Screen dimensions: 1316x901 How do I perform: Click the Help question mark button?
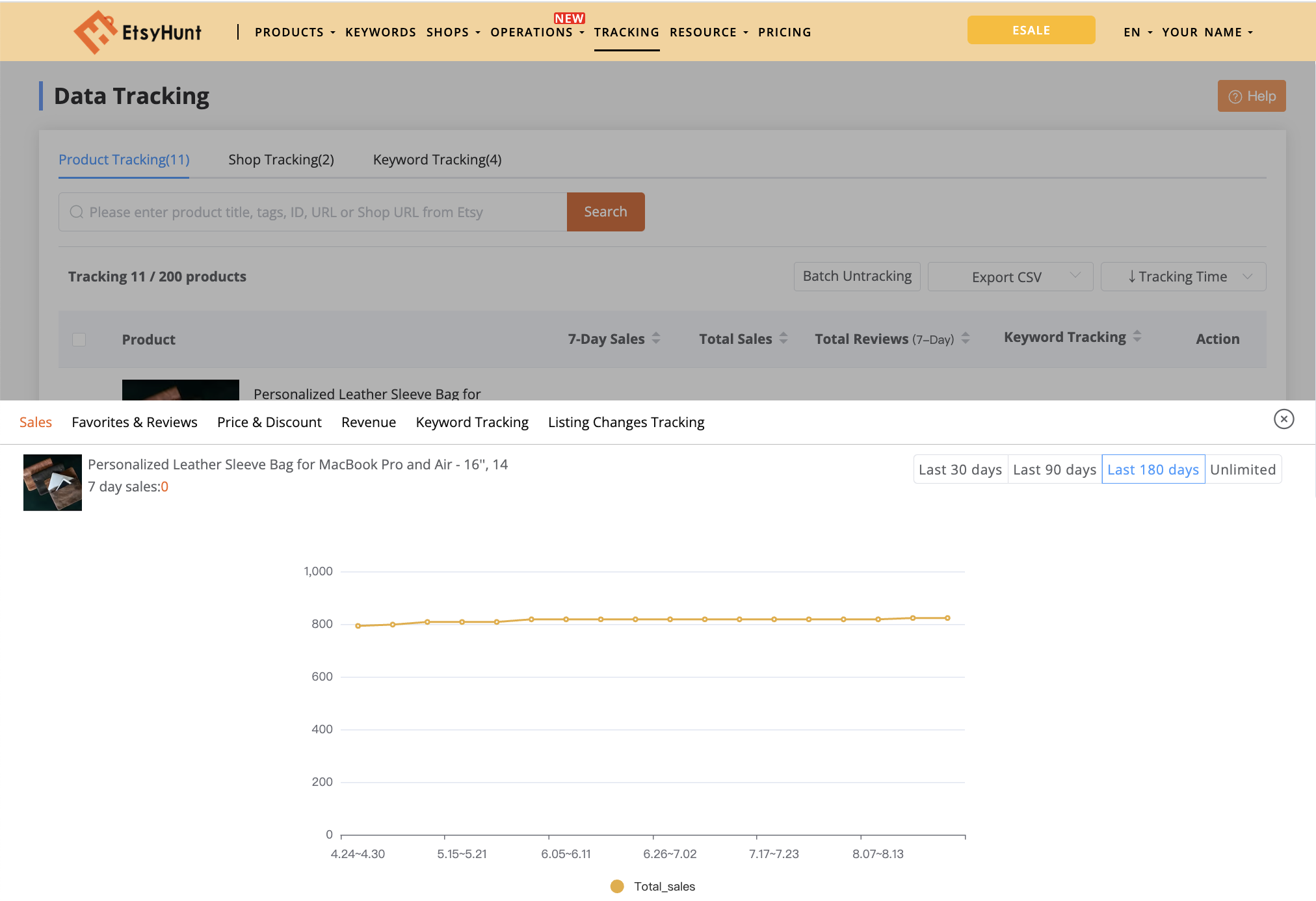tap(1251, 96)
